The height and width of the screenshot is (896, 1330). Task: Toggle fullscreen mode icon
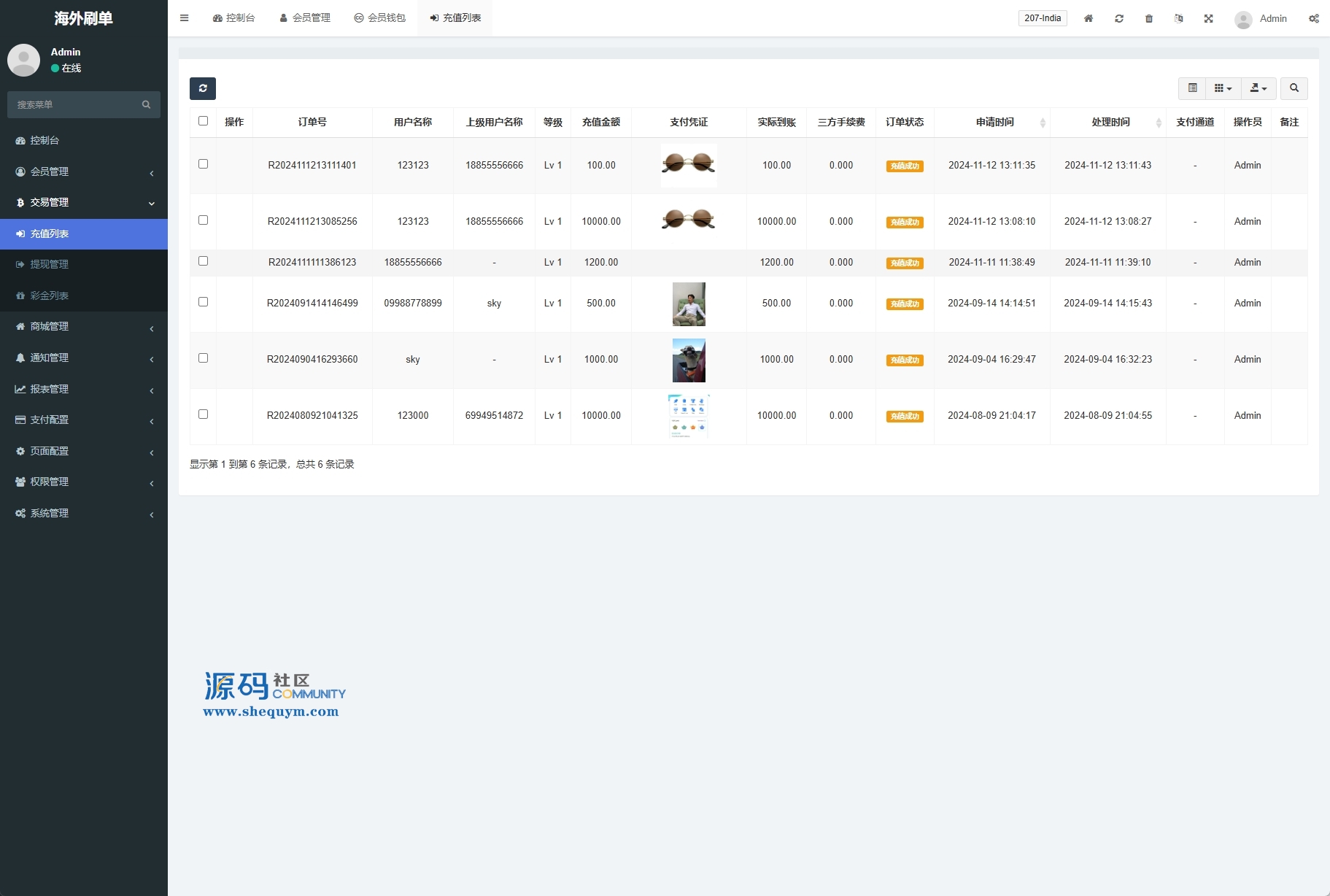click(1208, 18)
